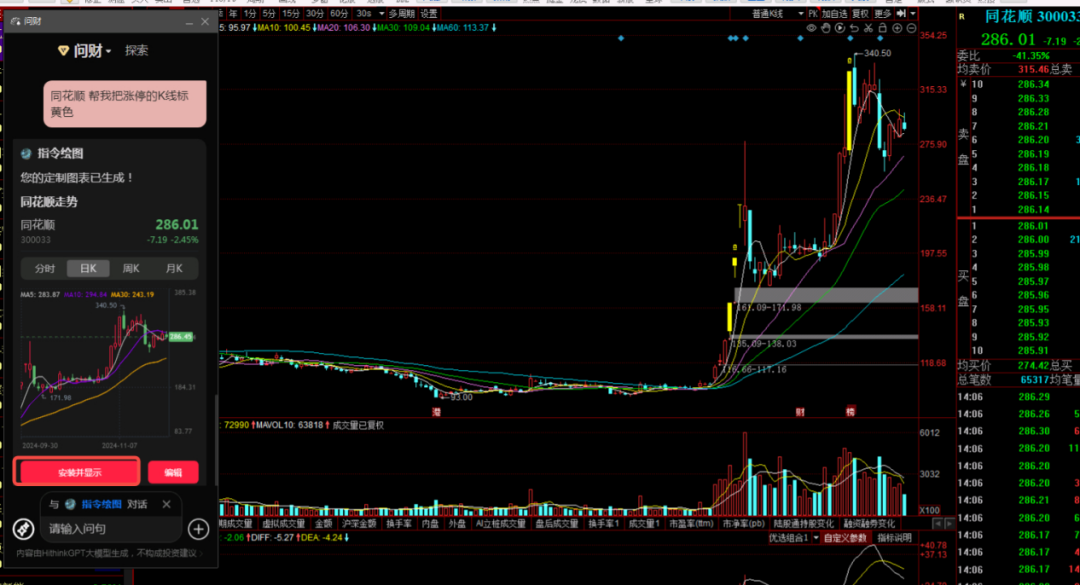Click the 指标说明 button

click(894, 538)
